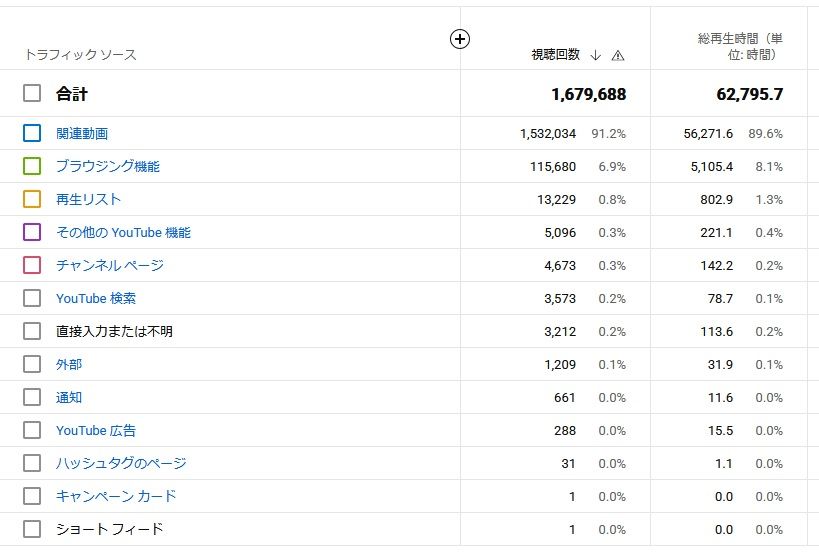Toggle the orange 再生リスト checkbox
Viewport: 819px width, 557px height.
(32, 199)
